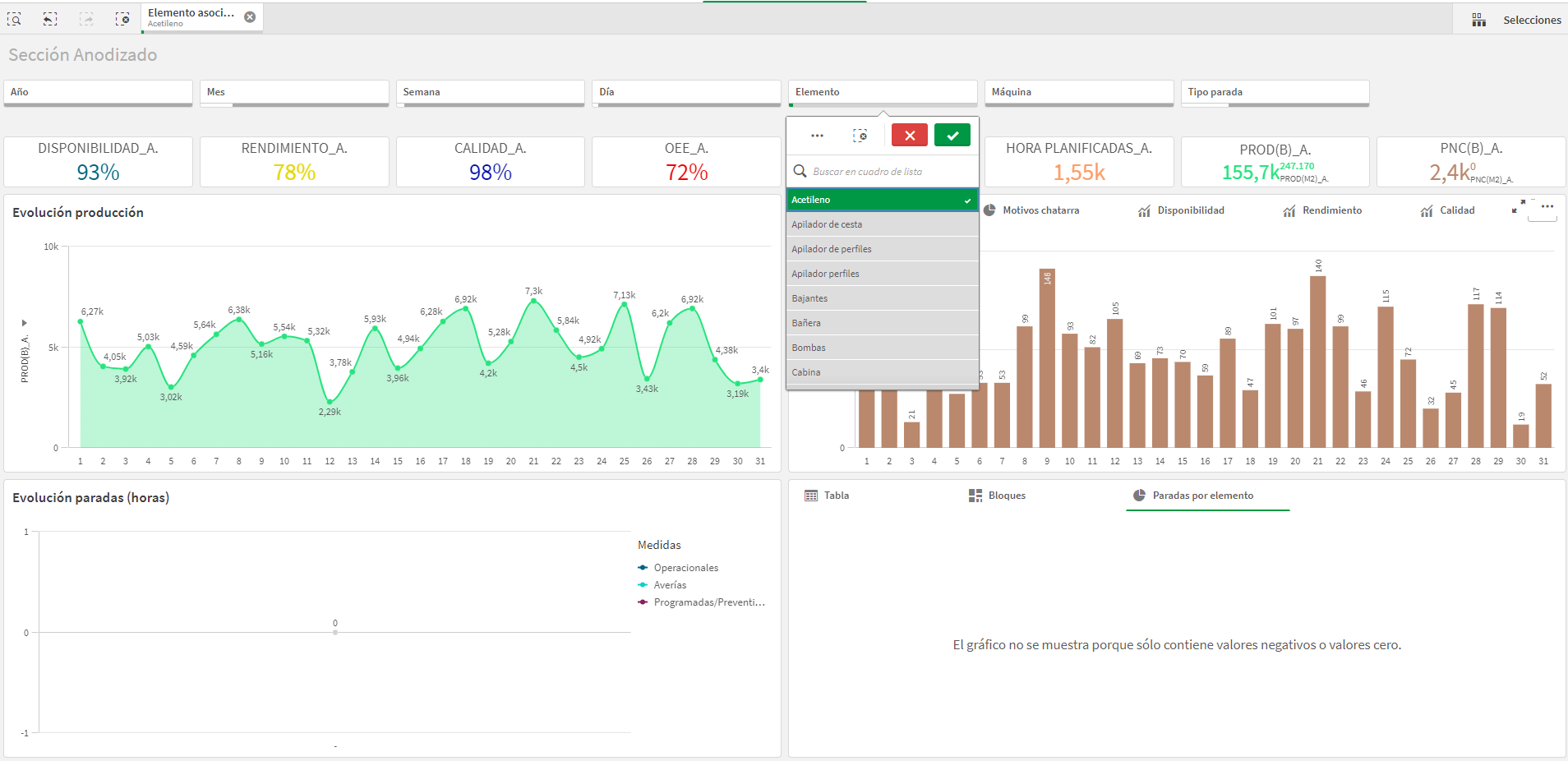This screenshot has height=761, width=1568.
Task: Open the smart search icon
Action: [x=14, y=19]
